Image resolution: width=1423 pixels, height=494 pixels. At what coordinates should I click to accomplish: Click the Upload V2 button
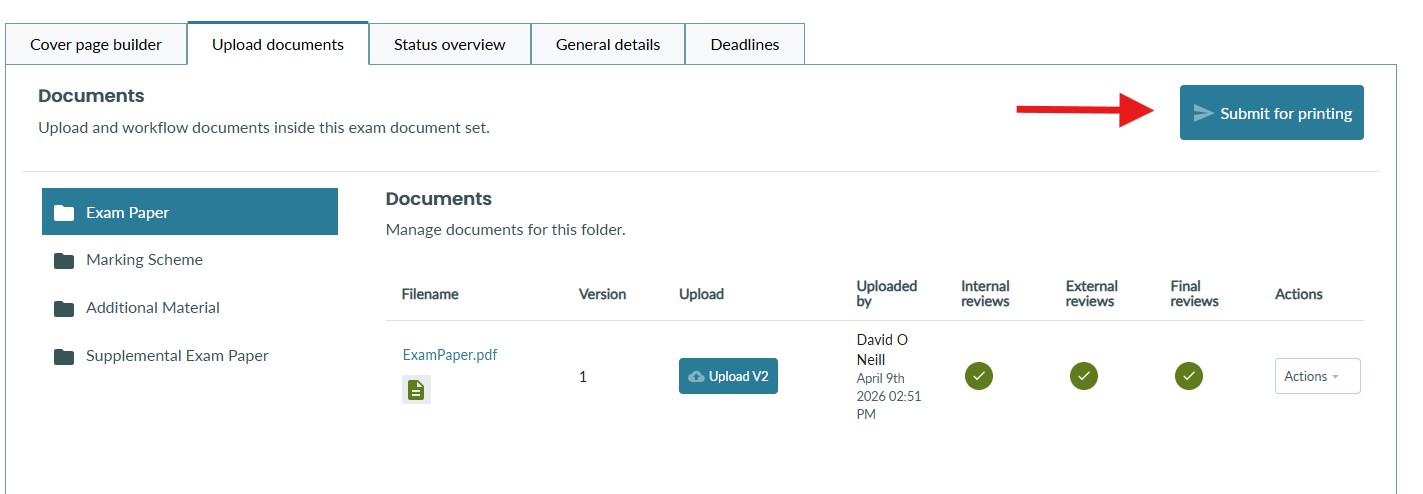pyautogui.click(x=728, y=376)
